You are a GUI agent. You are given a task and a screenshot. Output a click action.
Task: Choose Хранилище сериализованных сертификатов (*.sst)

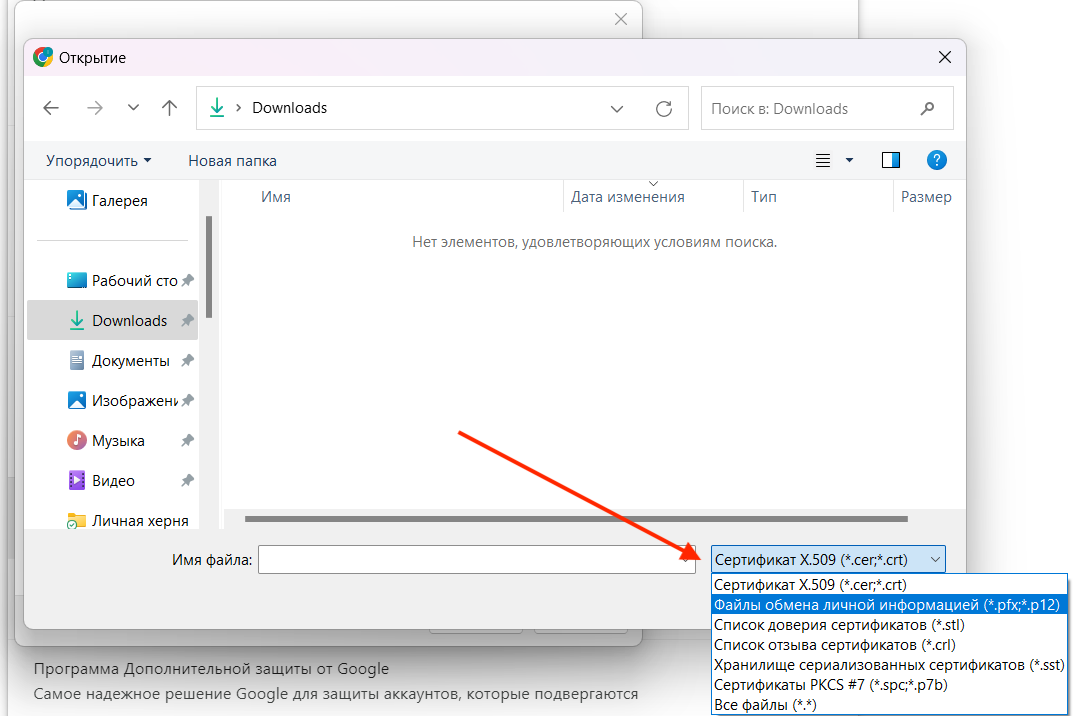[x=889, y=665]
